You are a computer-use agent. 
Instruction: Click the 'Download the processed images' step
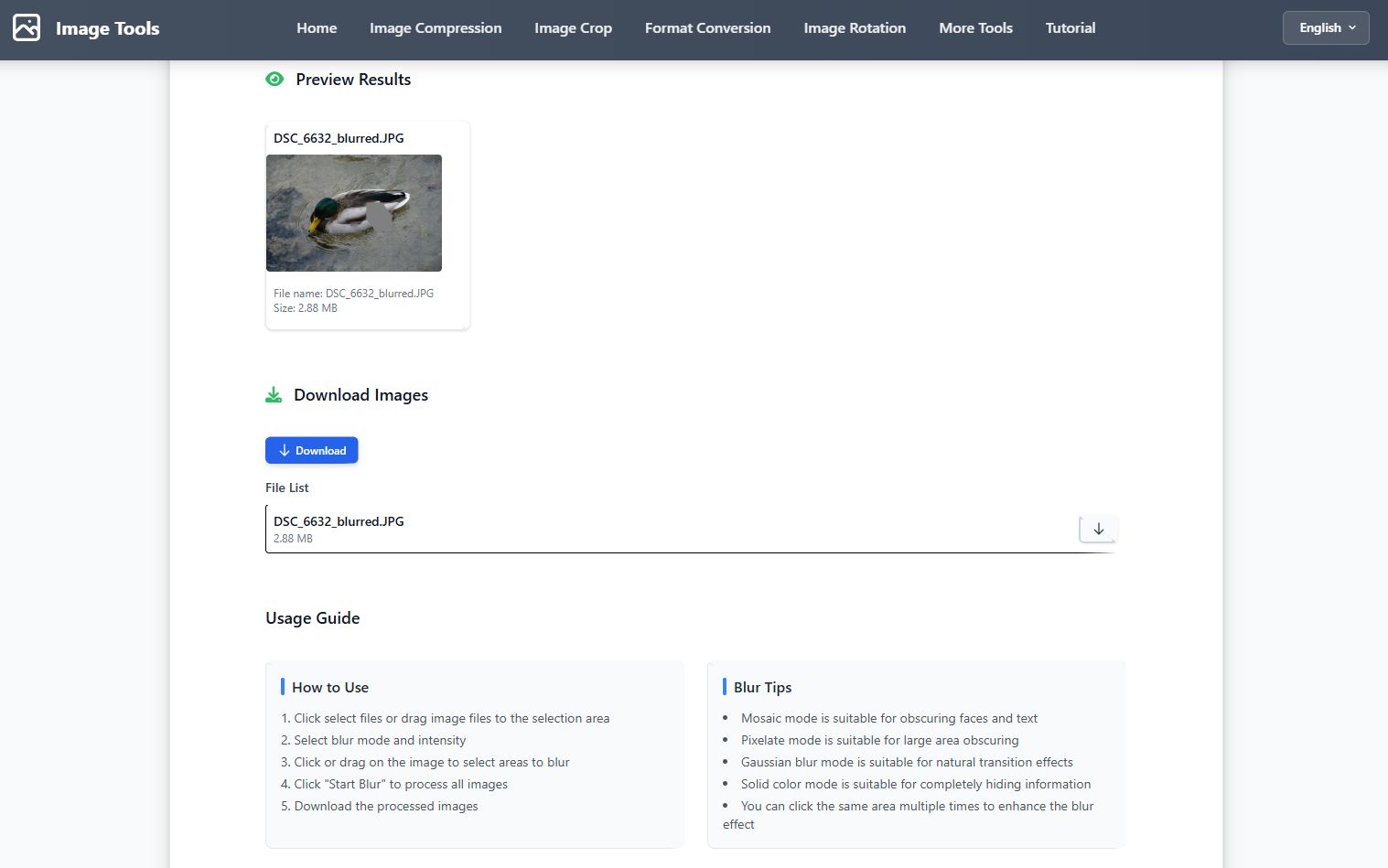point(380,806)
